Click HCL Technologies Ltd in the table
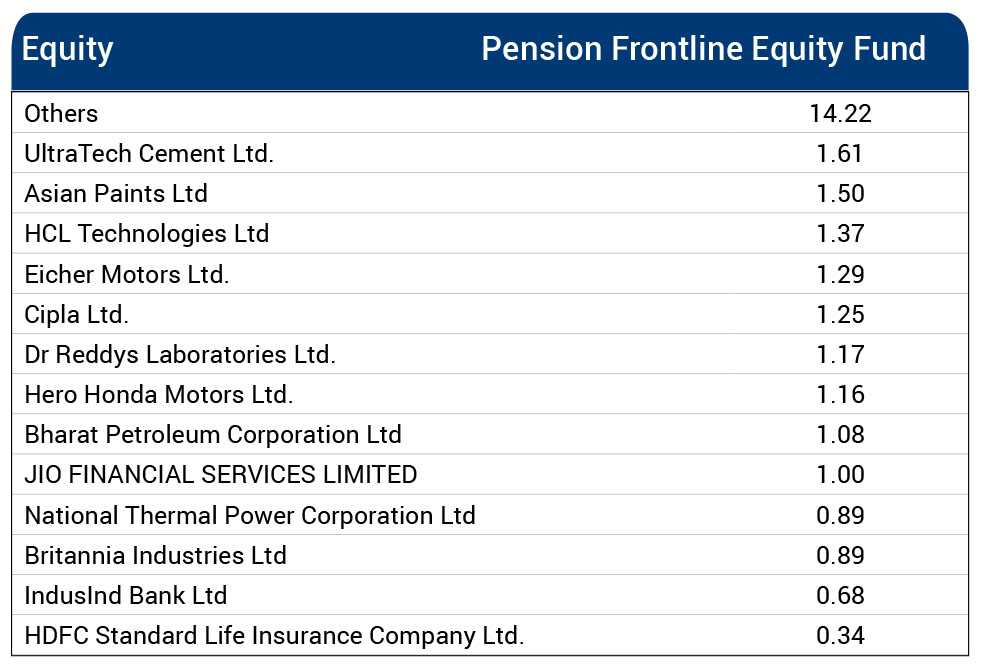This screenshot has height=667, width=982. click(x=147, y=234)
